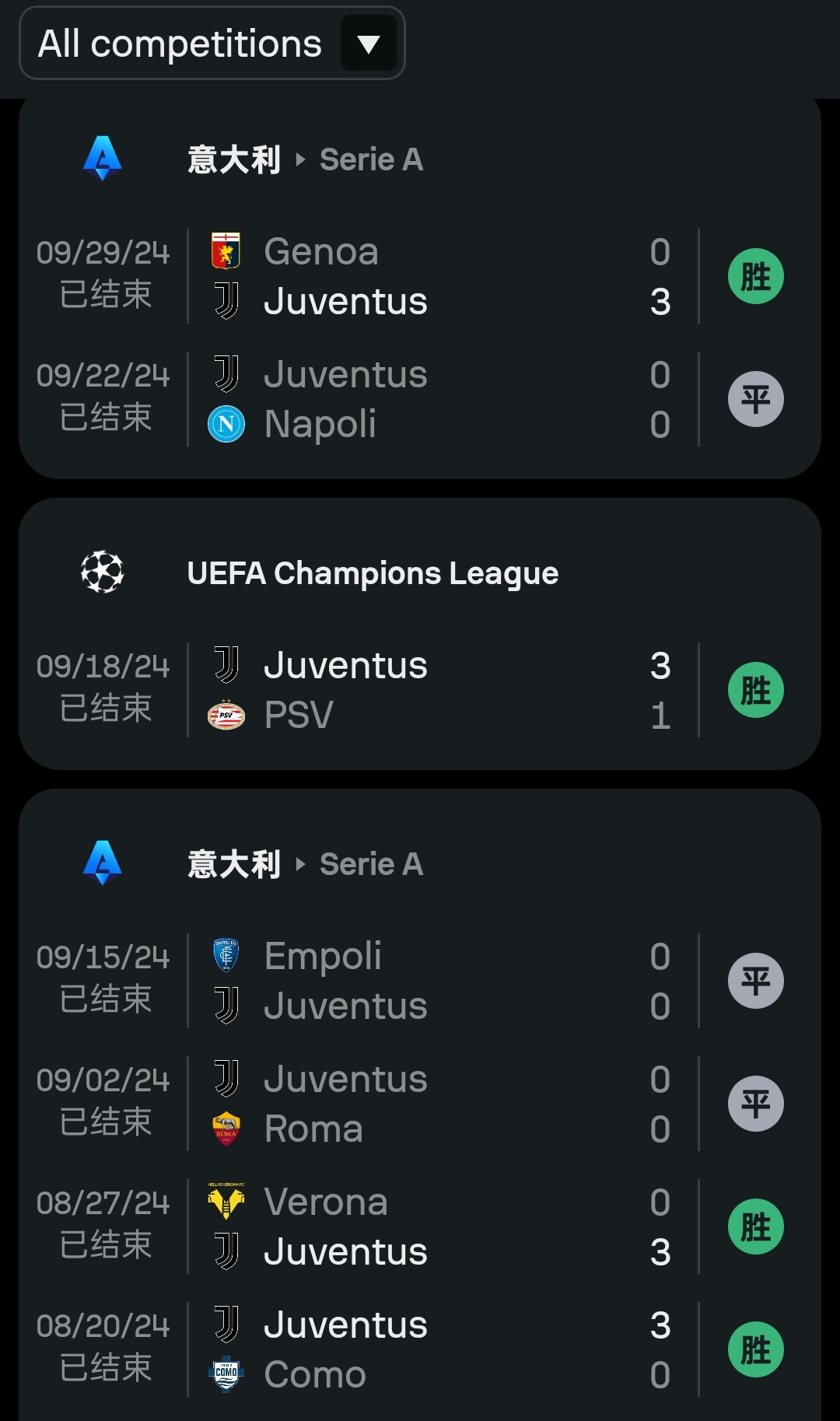Click the dropdown arrow beside All competitions
Screen dimensions: 840x1421
[x=369, y=44]
